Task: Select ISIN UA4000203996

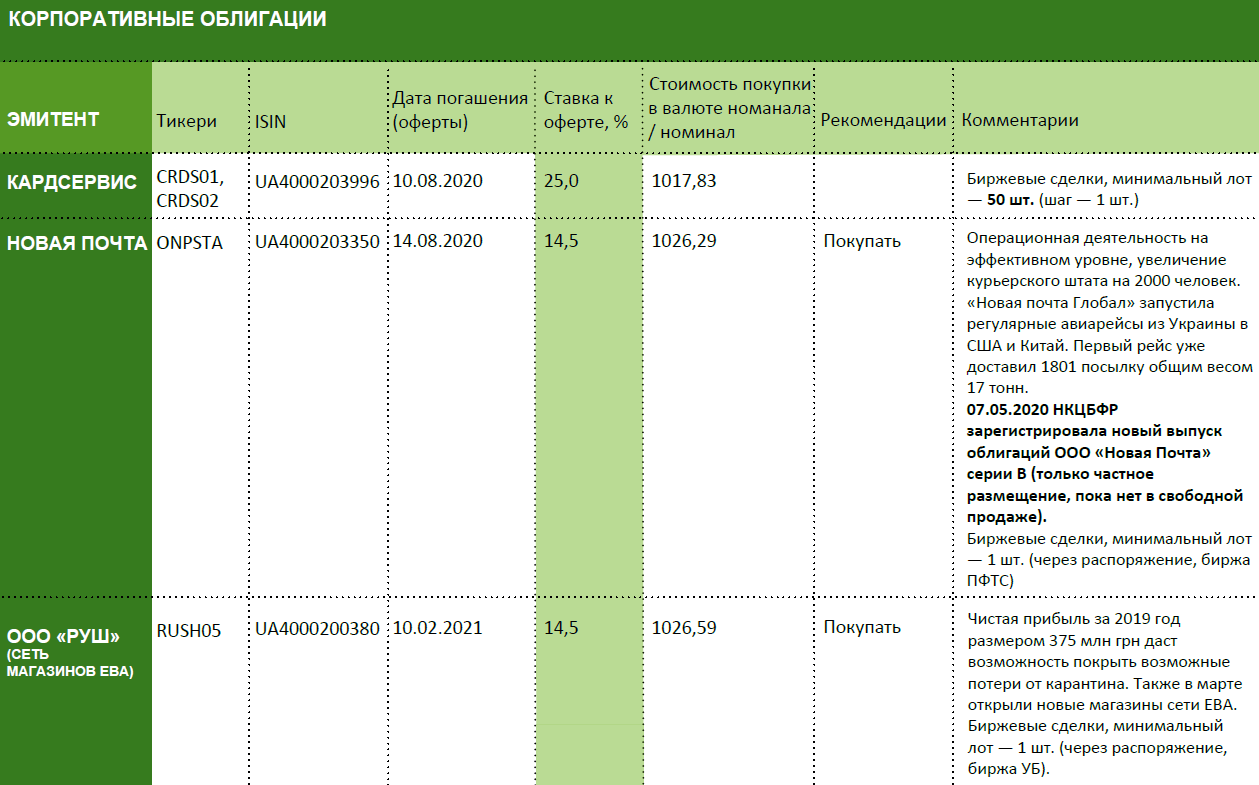Action: click(317, 181)
